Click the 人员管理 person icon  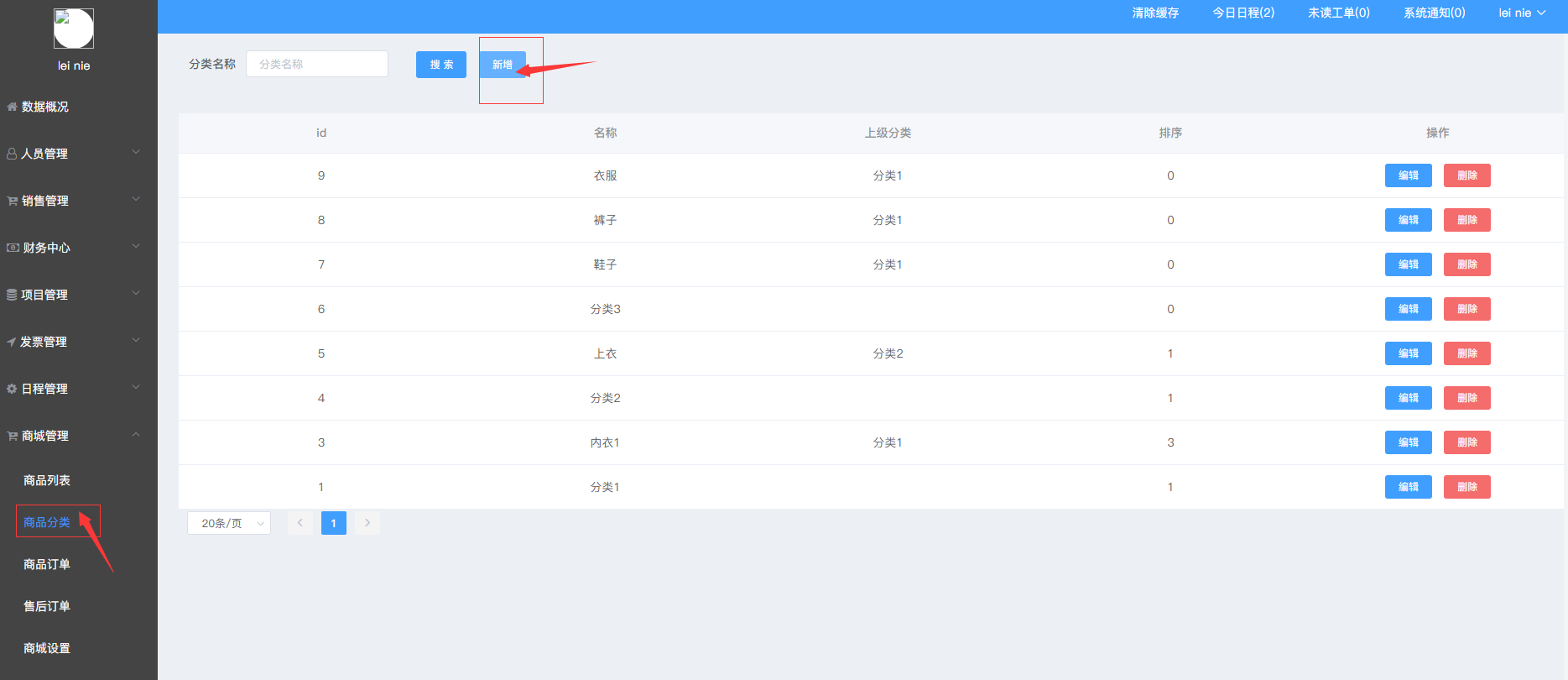[x=12, y=154]
